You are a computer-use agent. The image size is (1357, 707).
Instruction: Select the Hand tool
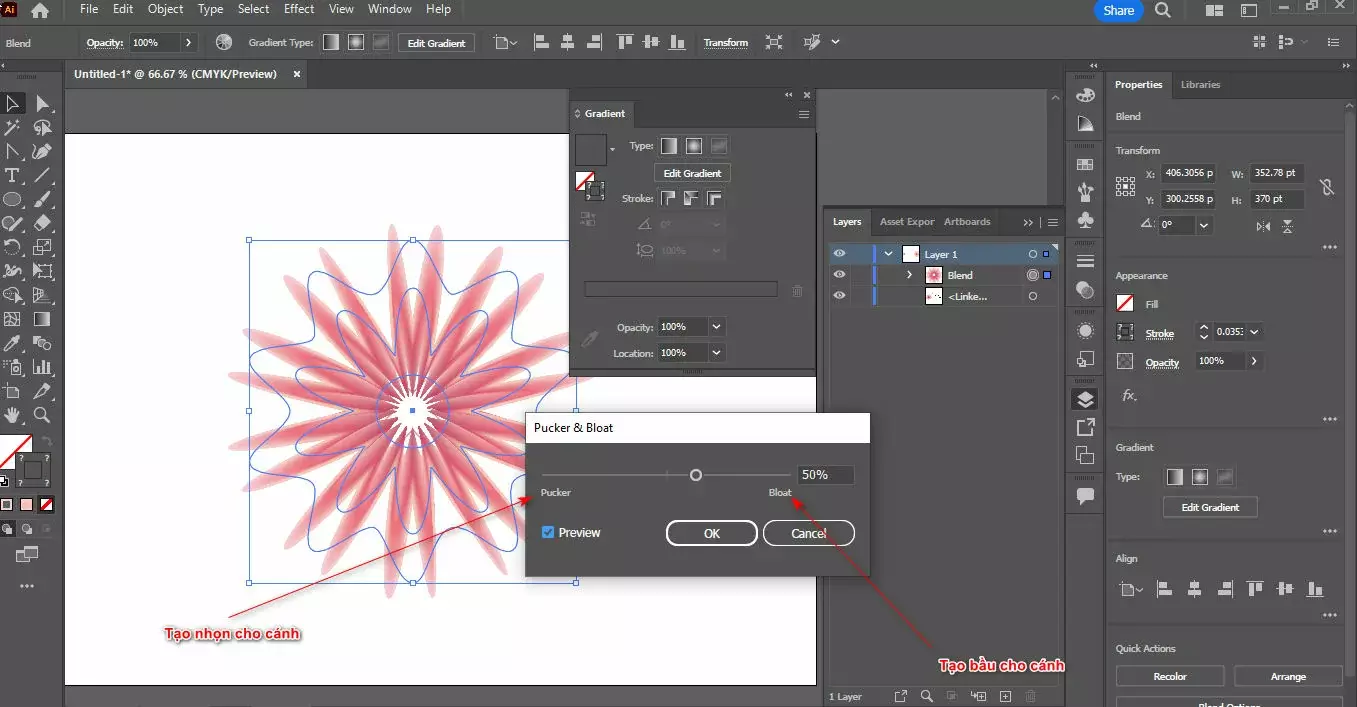(13, 415)
